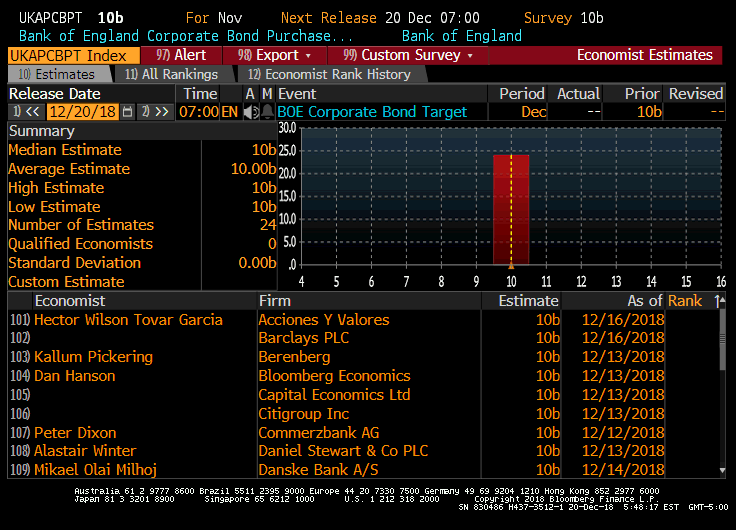Go to previous release with << arrows
Screen dimensions: 736x530
27,112
